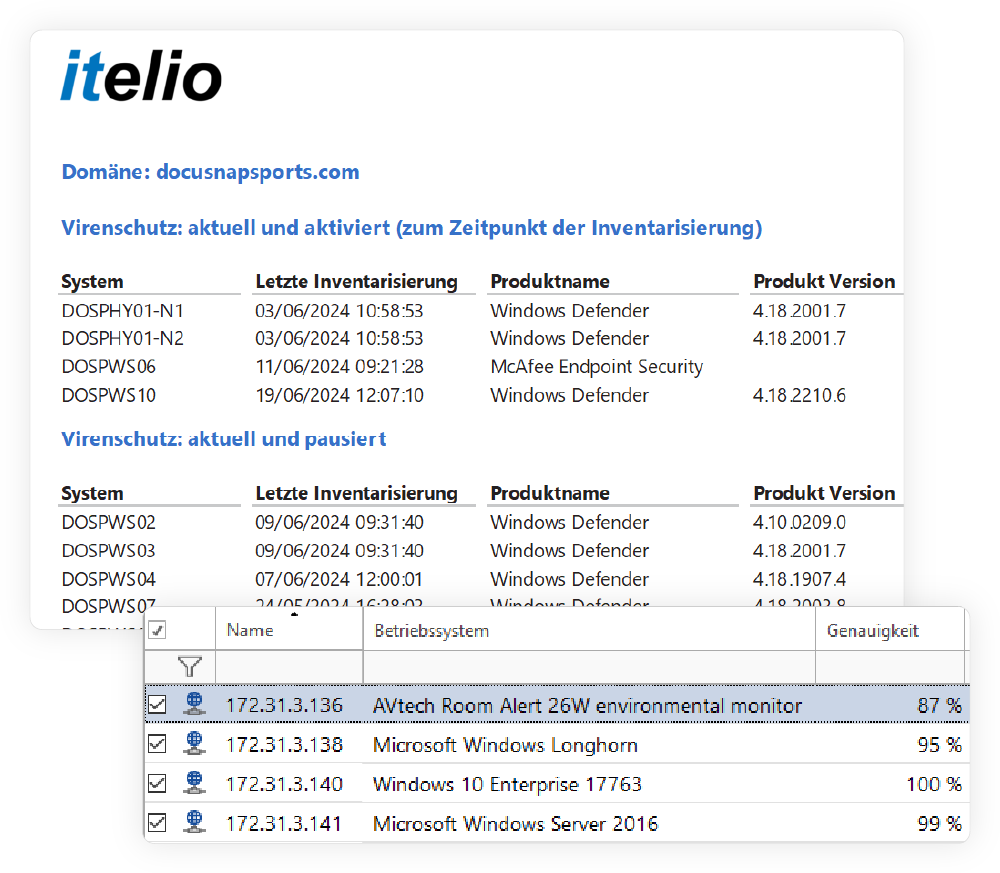Screen dimensions: 1000x873
Task: Click heading Virenschutz: aktuell und pausiert
Action: point(223,439)
